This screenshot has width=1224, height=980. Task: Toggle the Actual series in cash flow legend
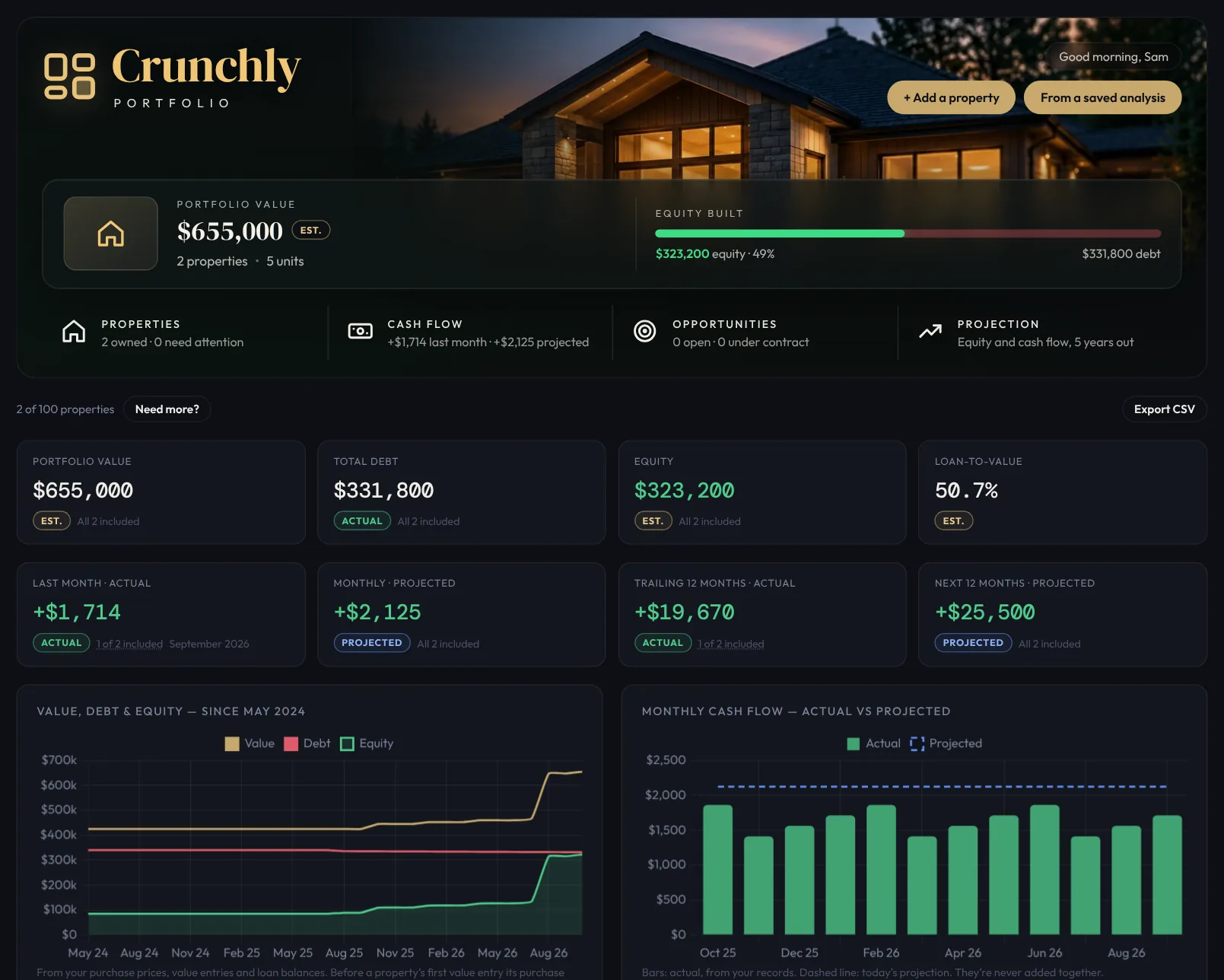[873, 743]
